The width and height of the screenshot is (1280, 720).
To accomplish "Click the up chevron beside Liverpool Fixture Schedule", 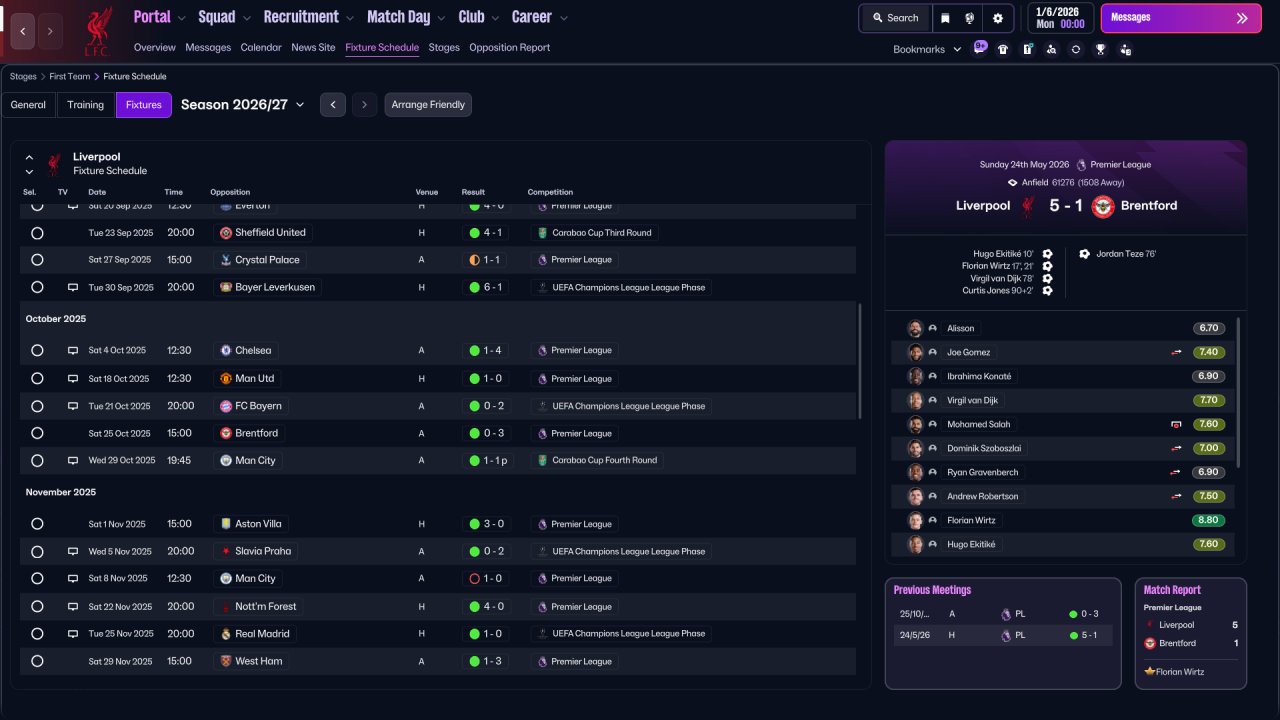I will pos(29,157).
